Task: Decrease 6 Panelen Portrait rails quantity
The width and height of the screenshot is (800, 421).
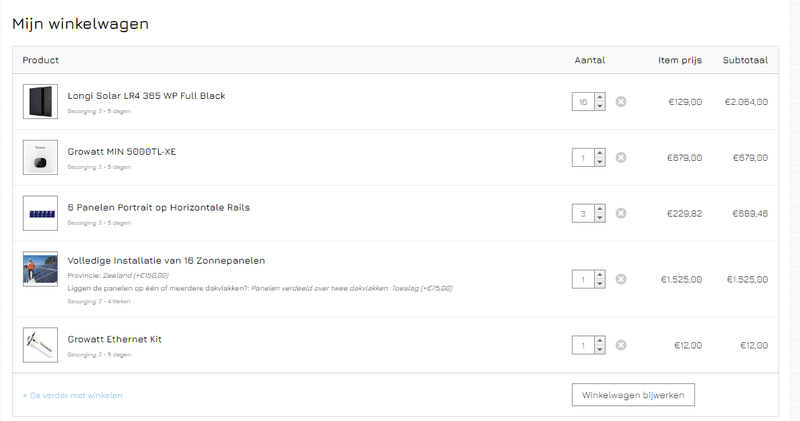Action: [x=599, y=218]
